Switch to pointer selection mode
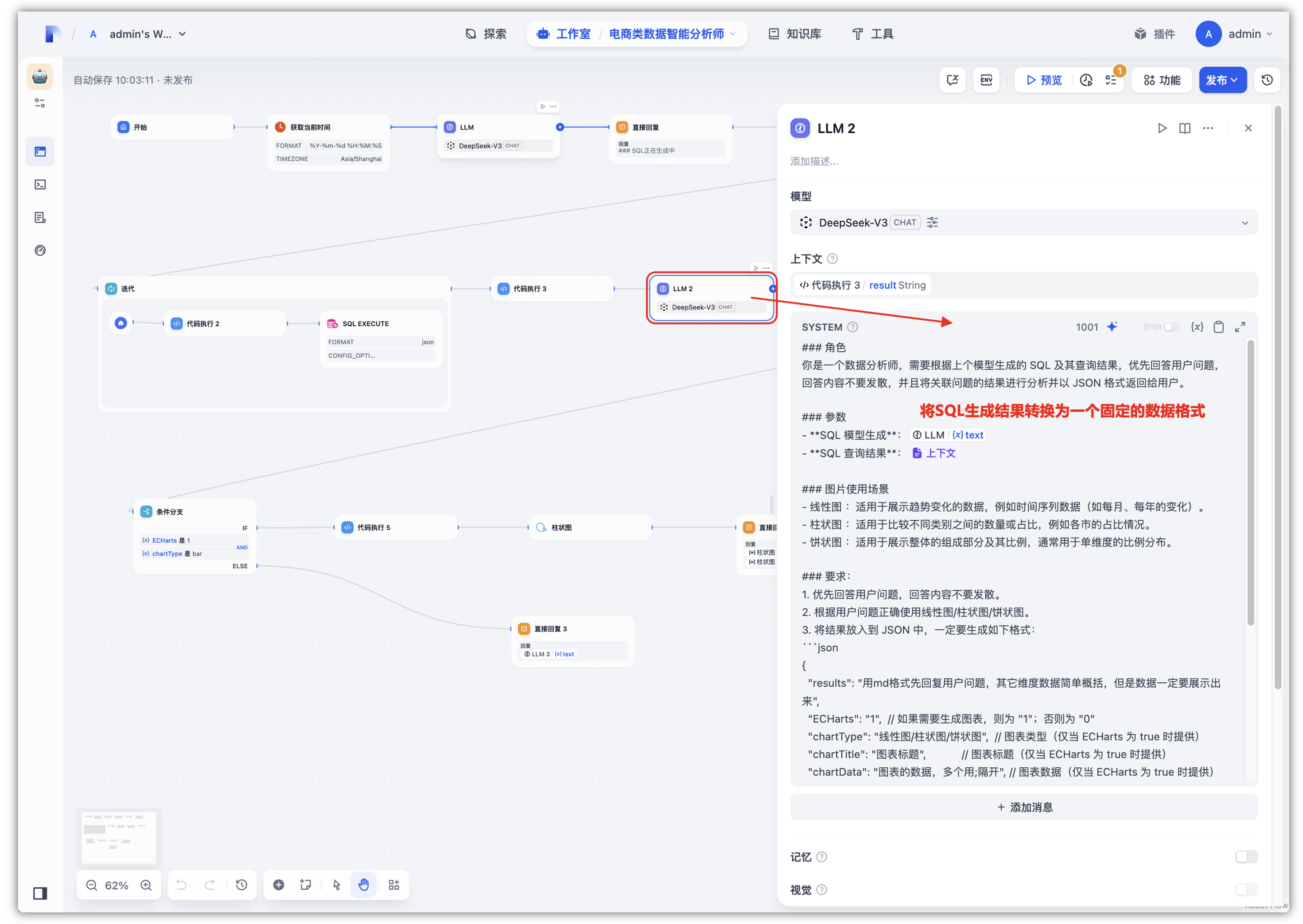The width and height of the screenshot is (1303, 924). (337, 885)
